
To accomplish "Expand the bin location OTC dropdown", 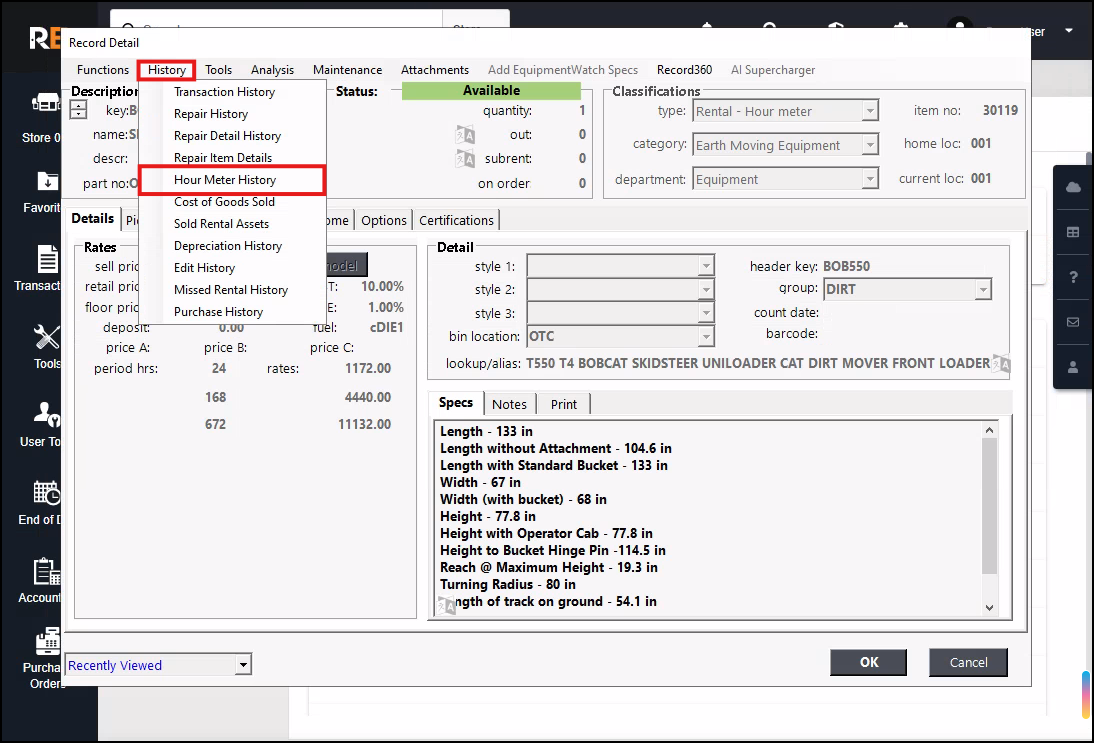I will pos(706,337).
